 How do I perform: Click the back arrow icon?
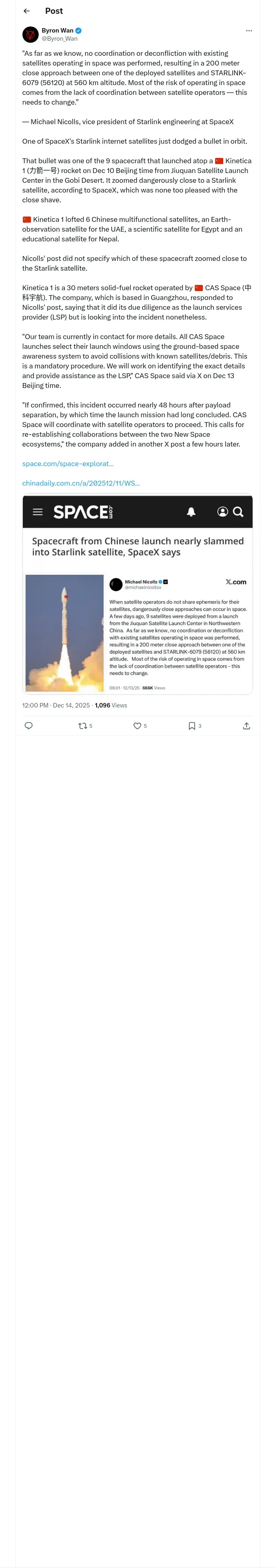[x=26, y=11]
